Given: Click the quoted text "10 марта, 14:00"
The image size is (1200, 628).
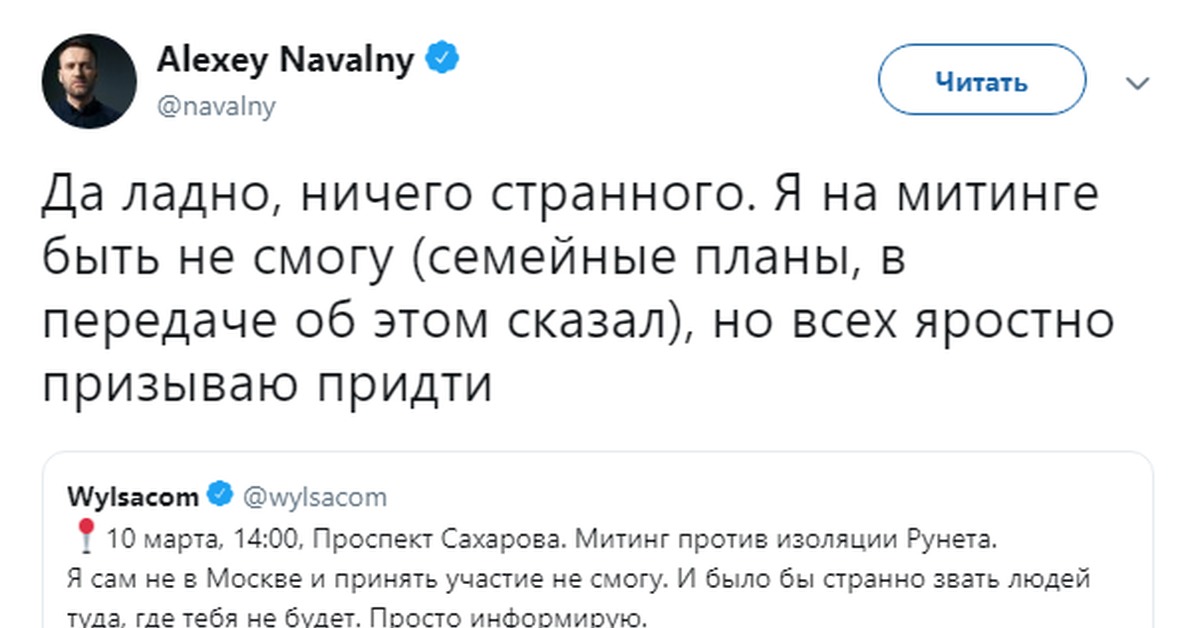Looking at the screenshot, I should point(202,541).
